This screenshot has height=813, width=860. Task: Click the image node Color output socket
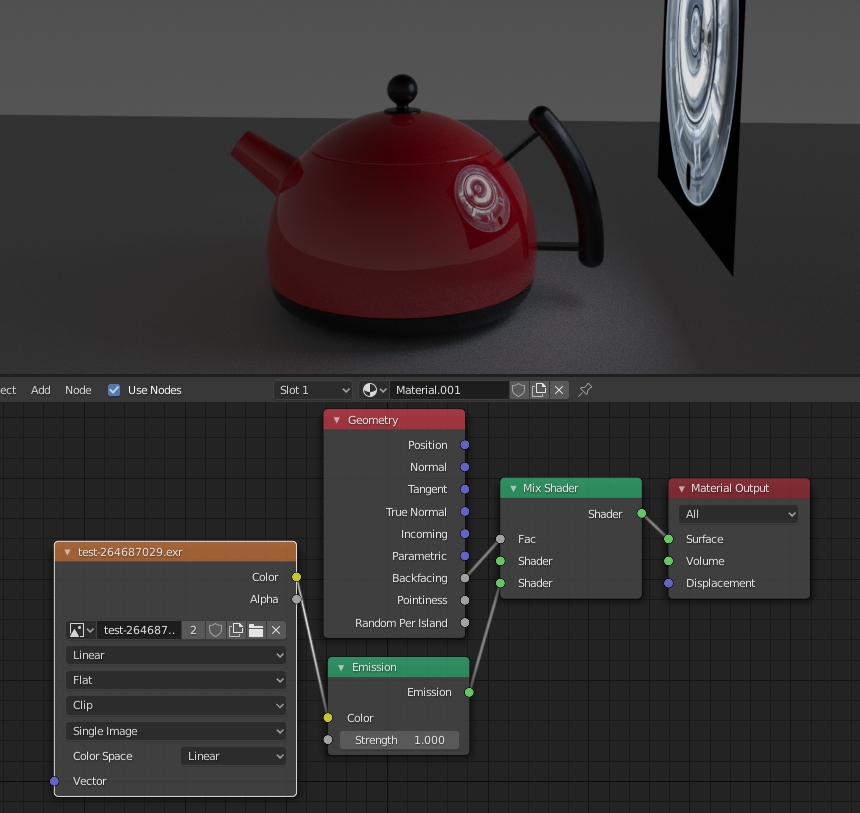(296, 577)
